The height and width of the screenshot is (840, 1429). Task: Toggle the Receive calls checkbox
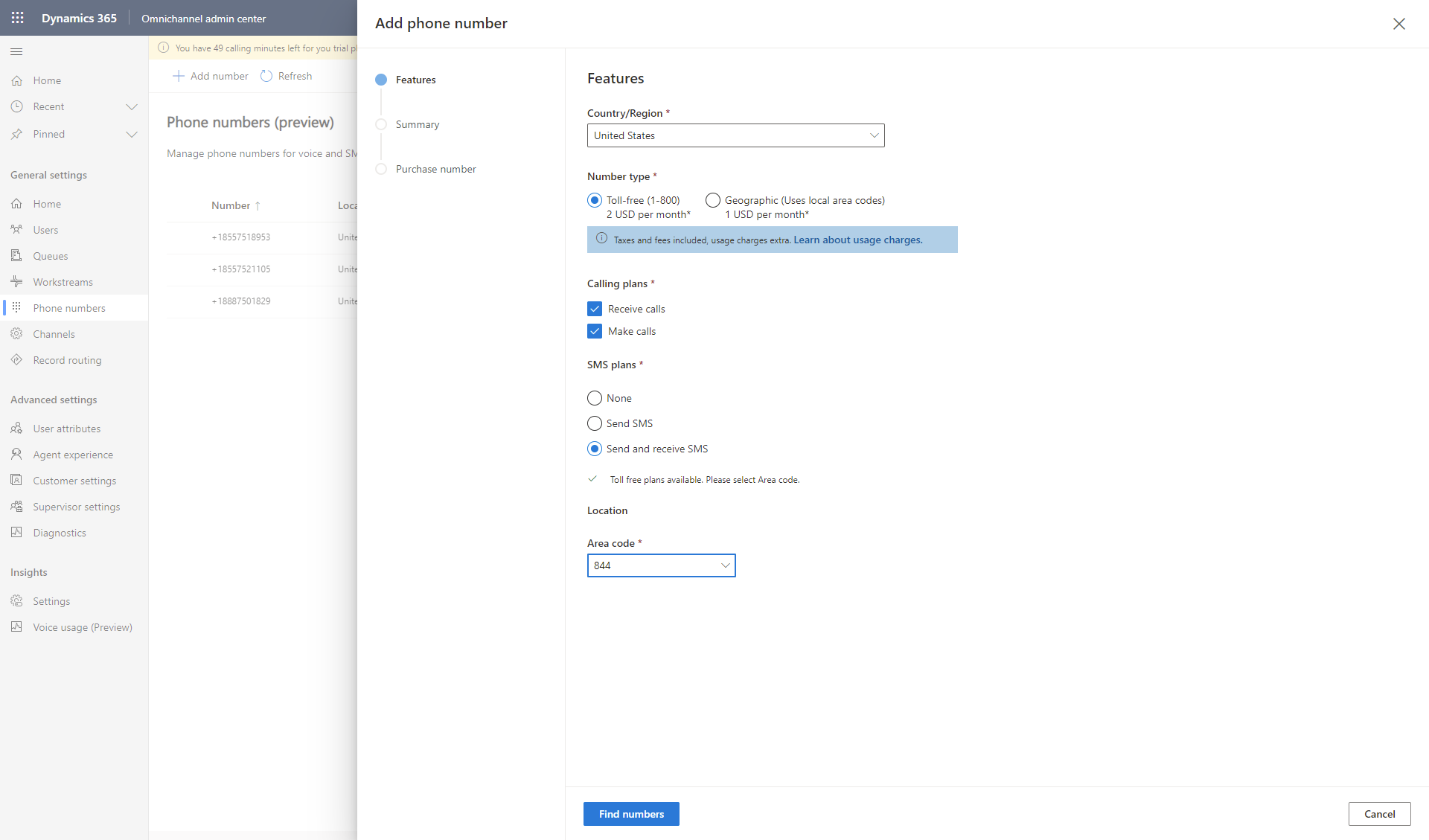(x=594, y=308)
